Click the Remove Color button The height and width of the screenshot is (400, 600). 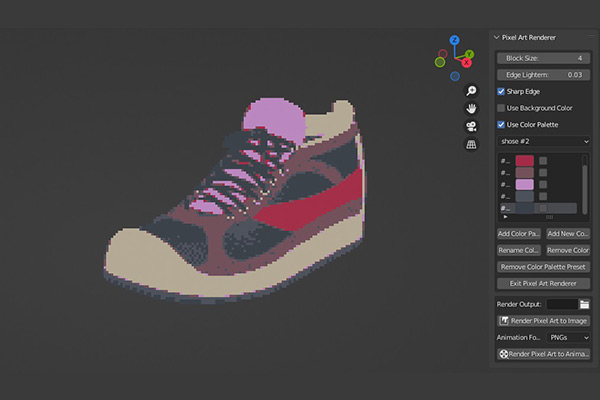[x=568, y=250]
